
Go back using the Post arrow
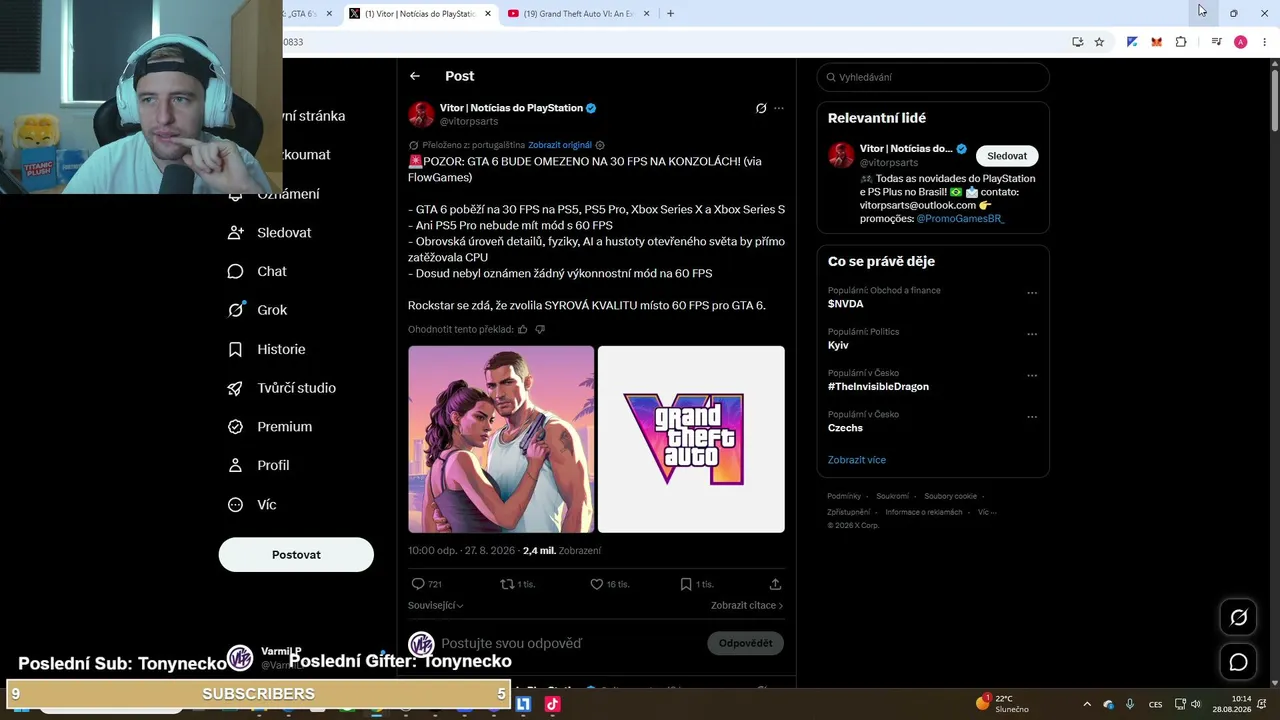(x=415, y=76)
